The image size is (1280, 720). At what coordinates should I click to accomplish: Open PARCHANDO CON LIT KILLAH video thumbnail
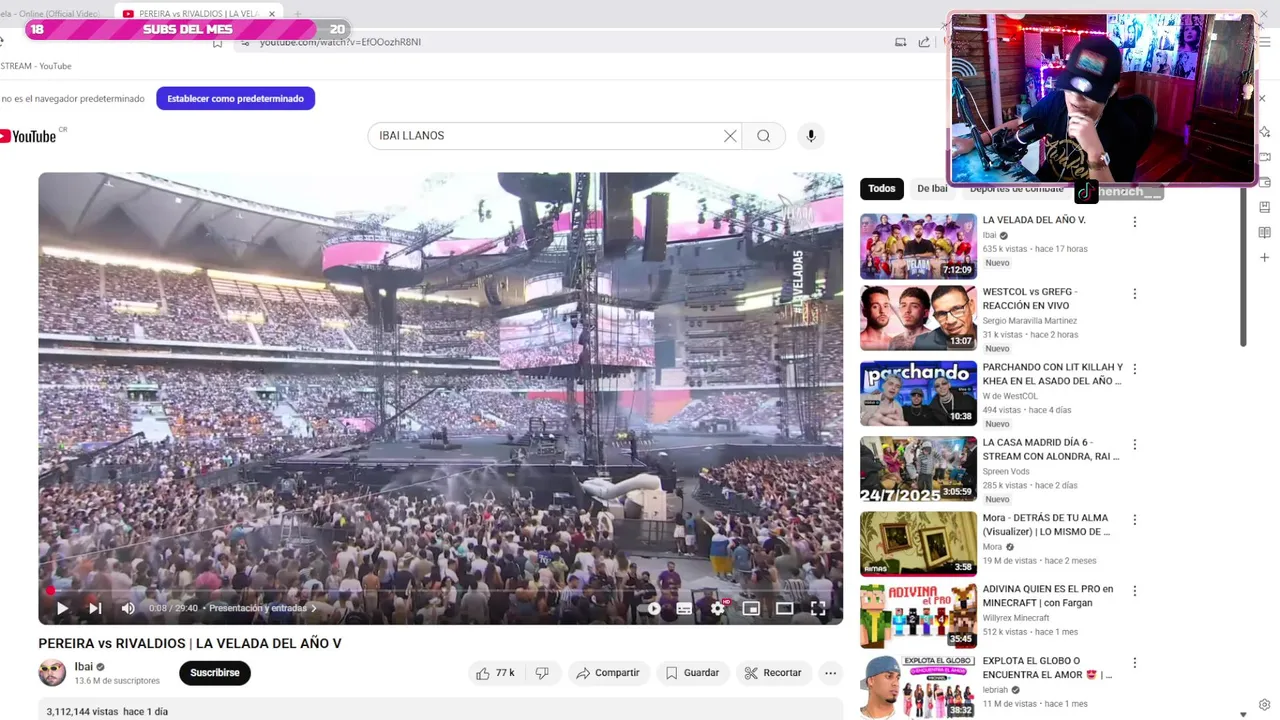pyautogui.click(x=918, y=393)
